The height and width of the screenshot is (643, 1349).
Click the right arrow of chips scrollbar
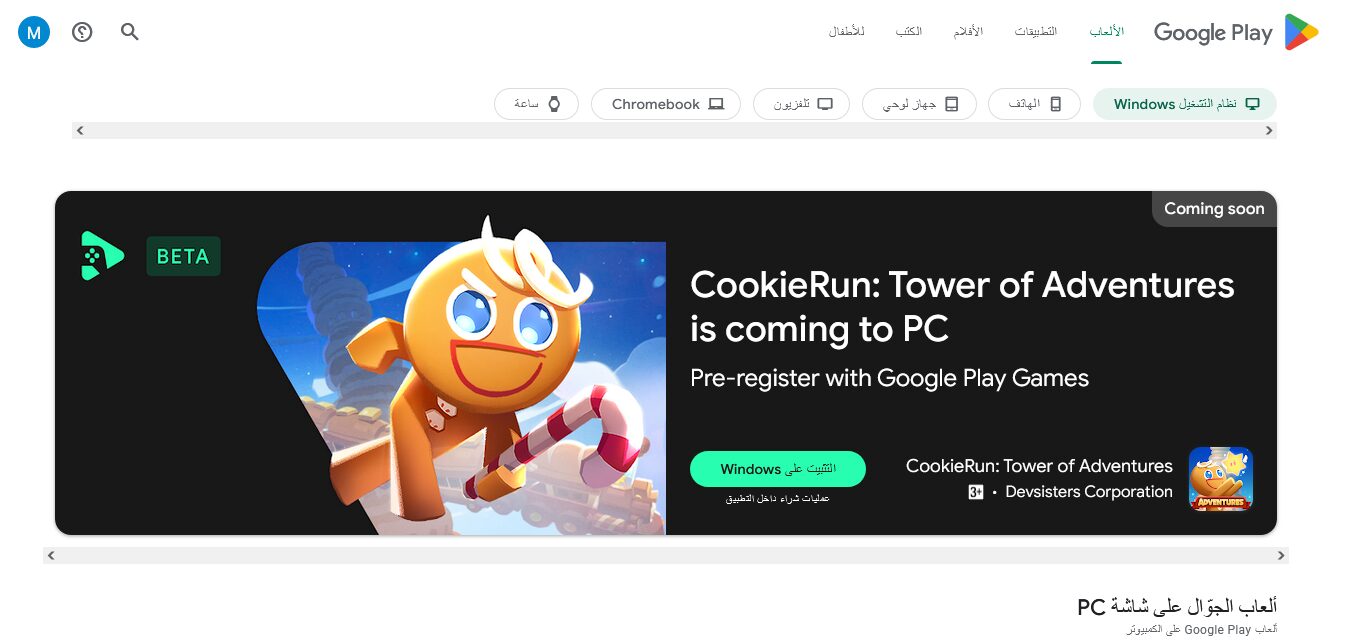point(1269,130)
